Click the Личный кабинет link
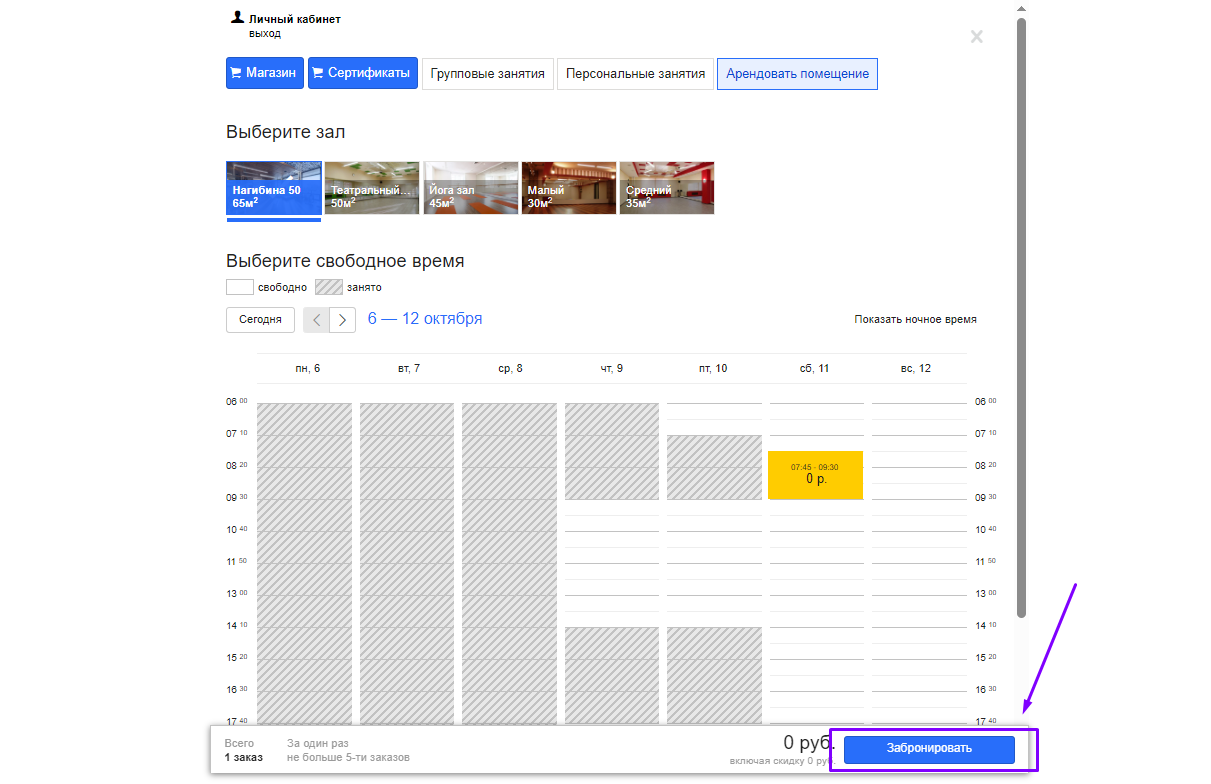1211x784 pixels. point(295,19)
